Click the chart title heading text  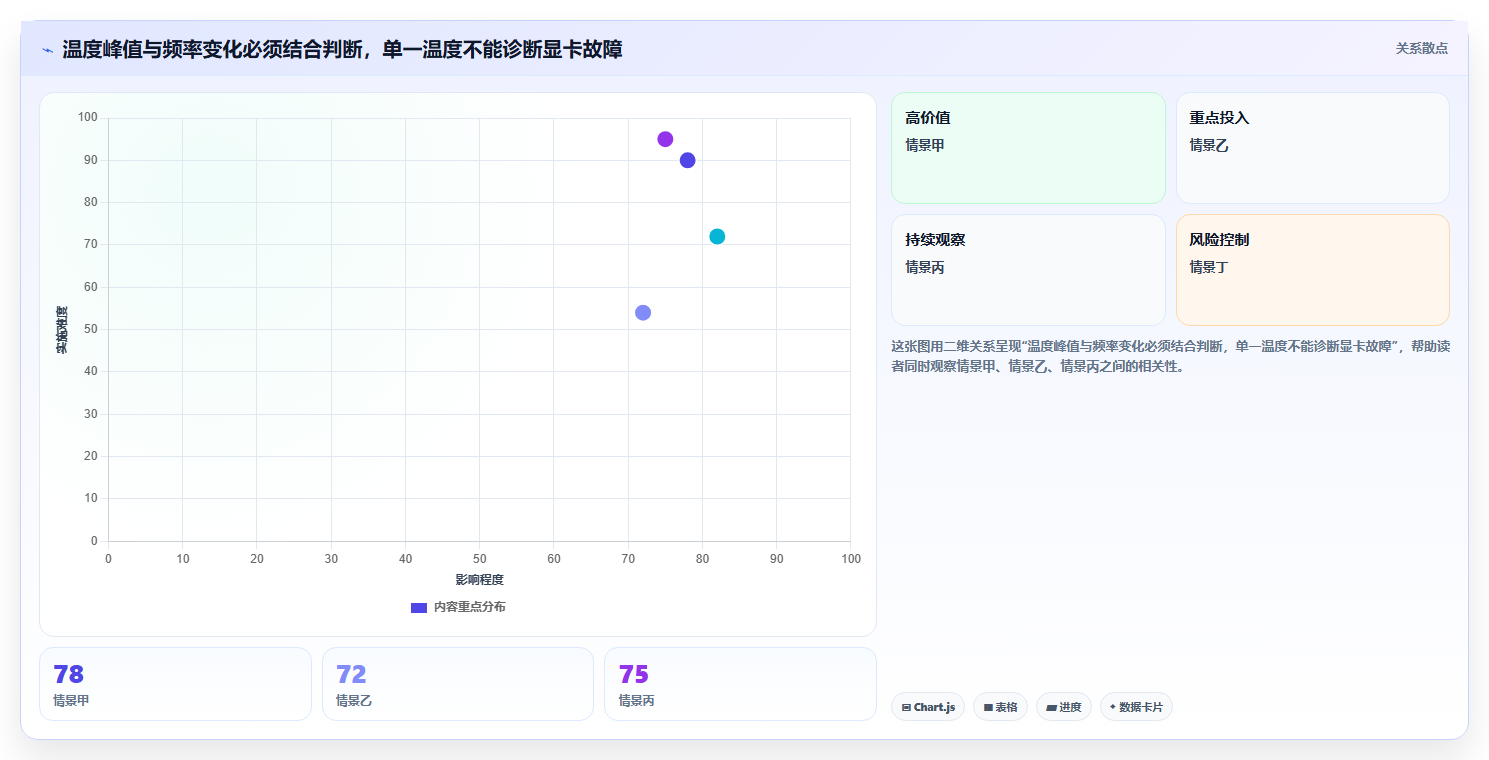pos(342,49)
